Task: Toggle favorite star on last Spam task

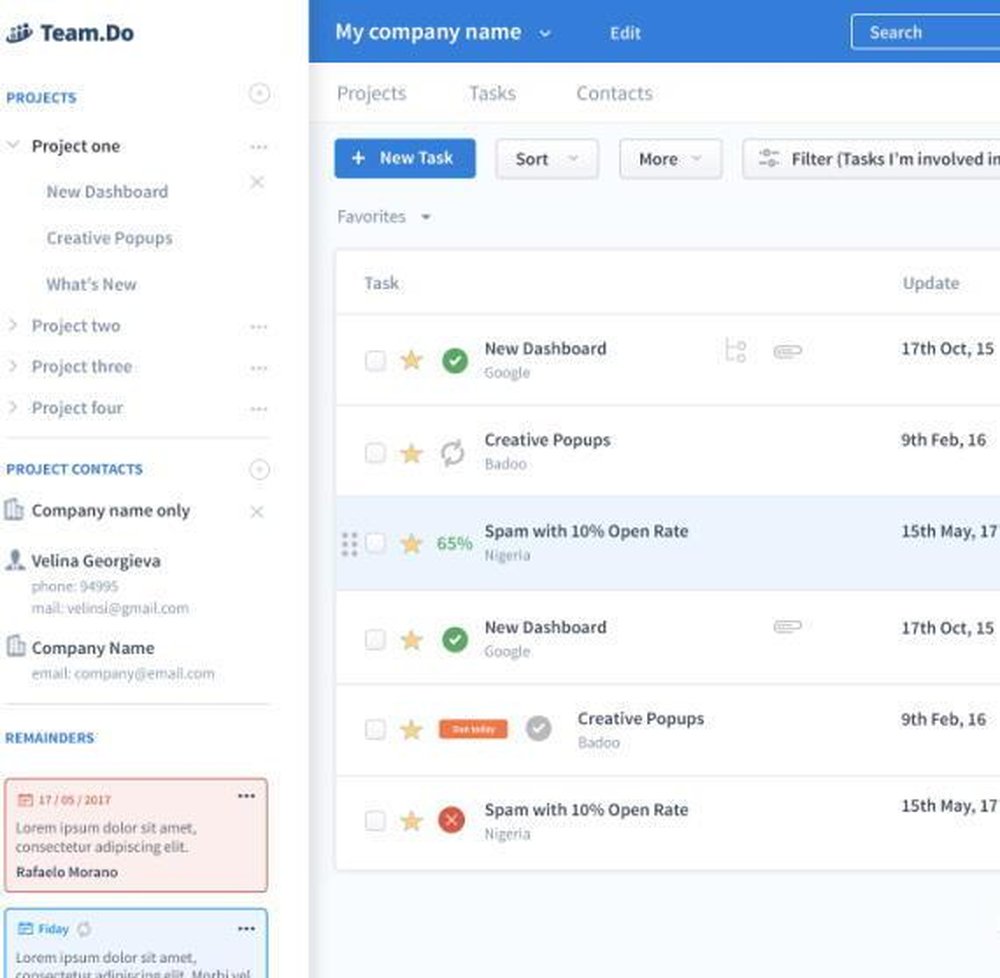Action: [x=411, y=821]
